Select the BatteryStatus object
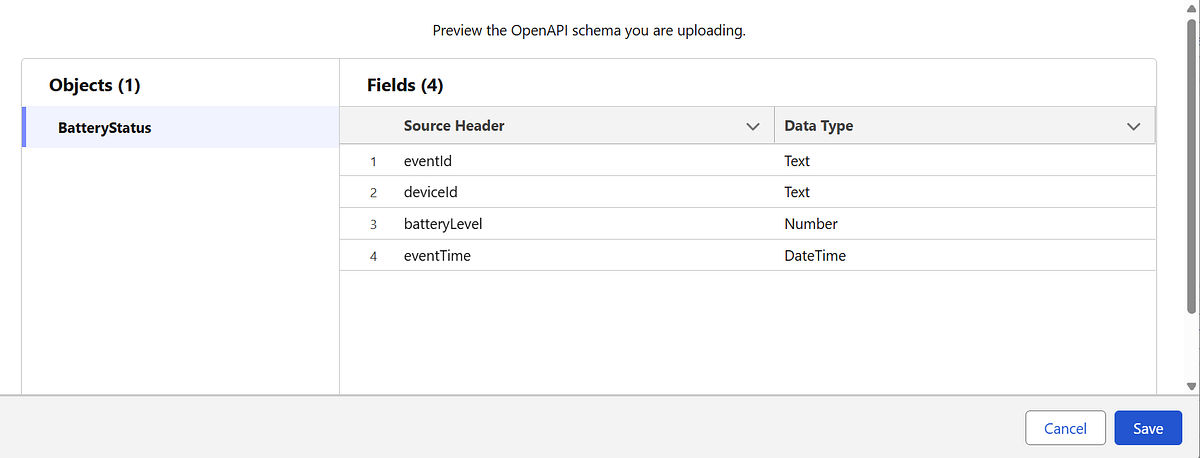 (x=105, y=128)
